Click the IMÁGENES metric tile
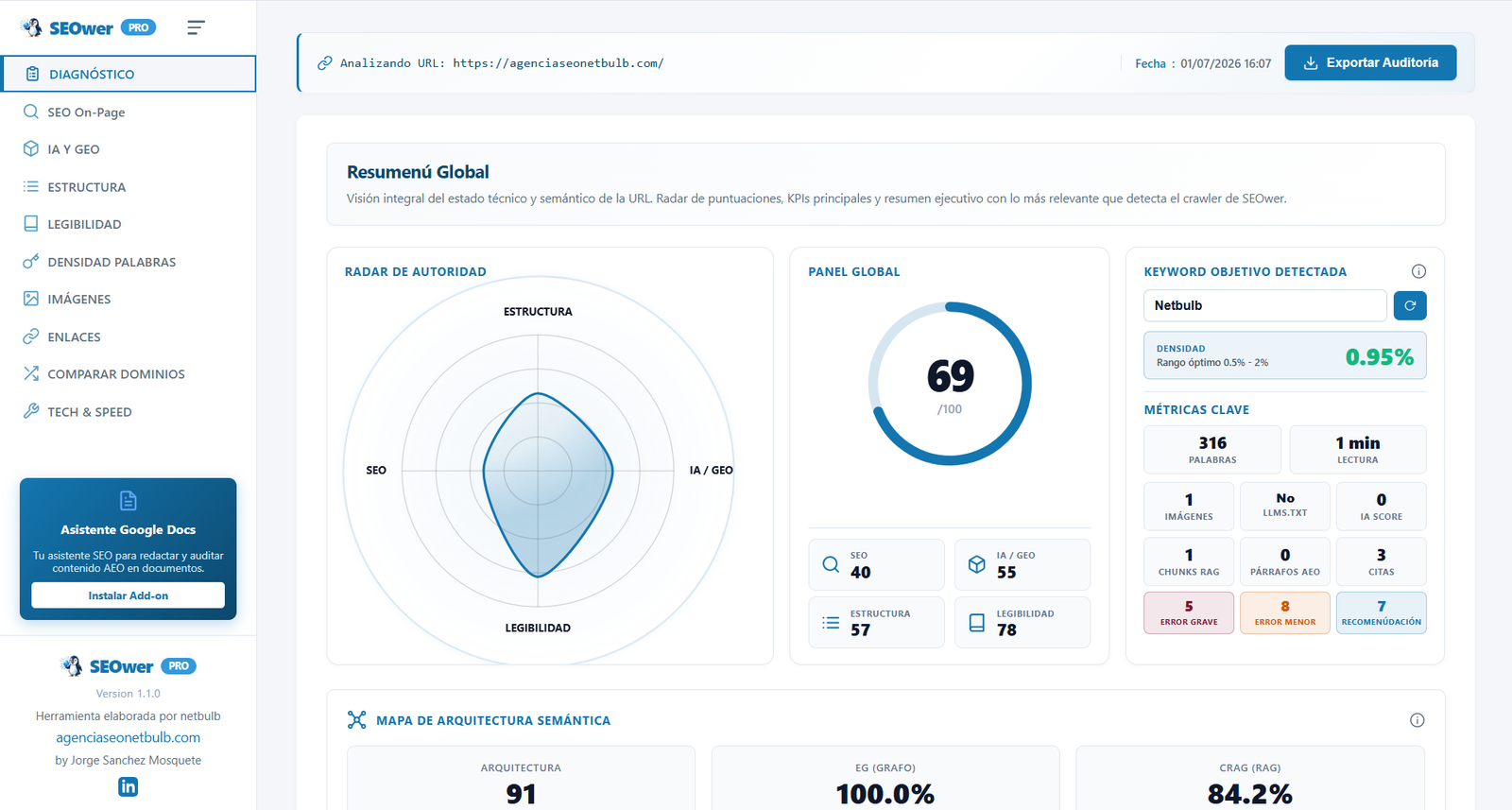 1189,506
